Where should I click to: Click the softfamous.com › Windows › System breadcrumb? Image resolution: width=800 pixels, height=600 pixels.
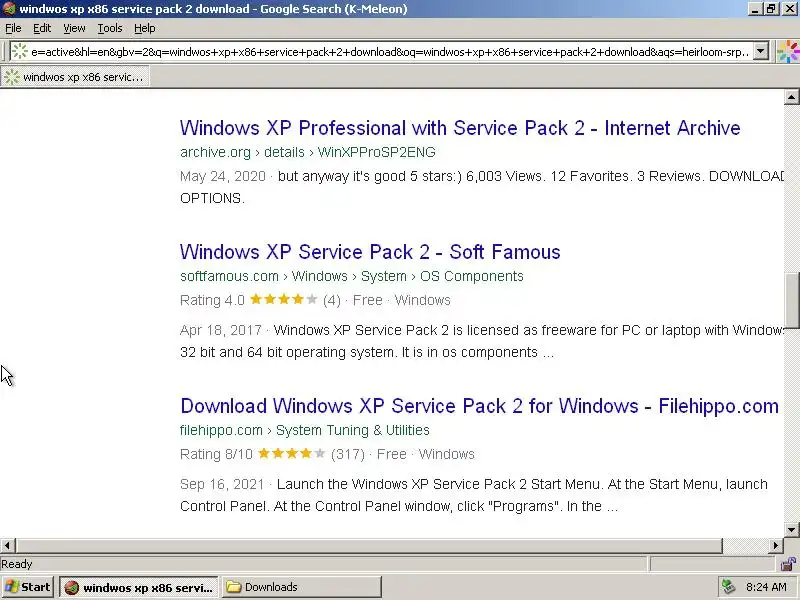pyautogui.click(x=352, y=276)
